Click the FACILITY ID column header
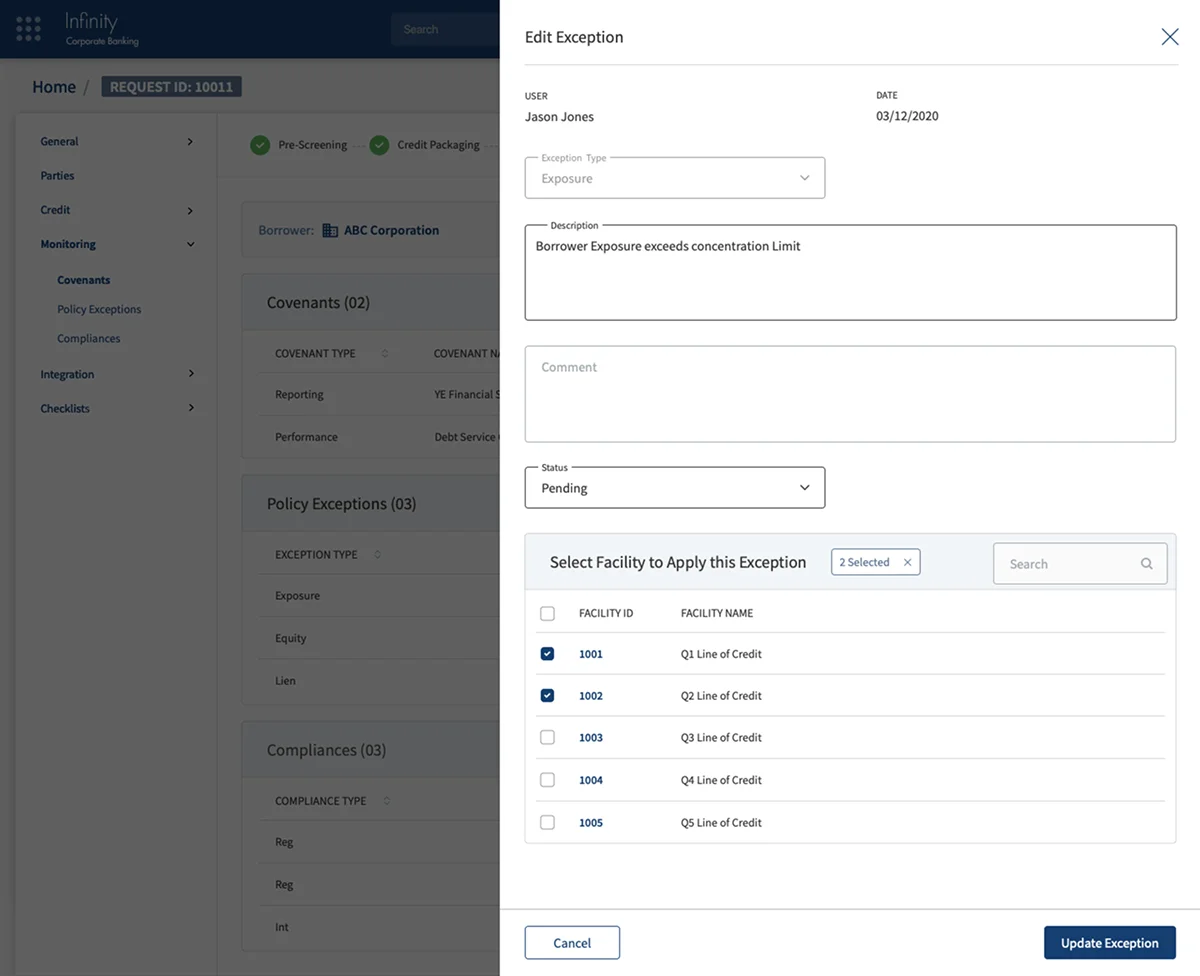The image size is (1200, 976). tap(606, 613)
